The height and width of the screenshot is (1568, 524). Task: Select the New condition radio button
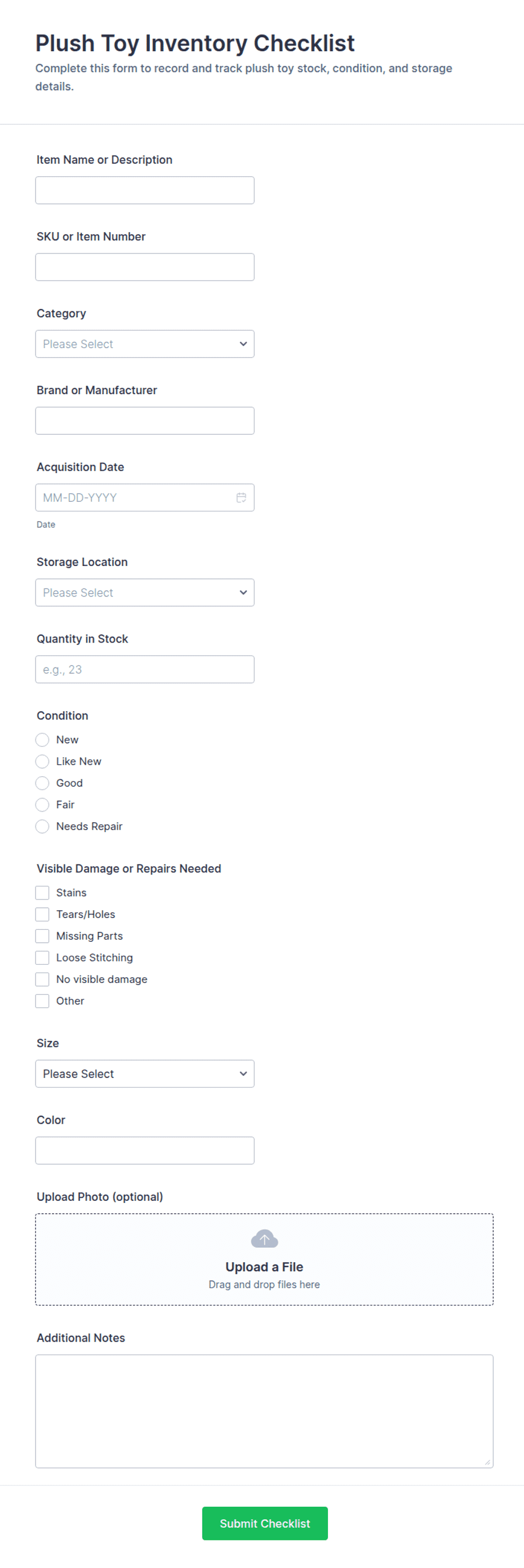42,740
